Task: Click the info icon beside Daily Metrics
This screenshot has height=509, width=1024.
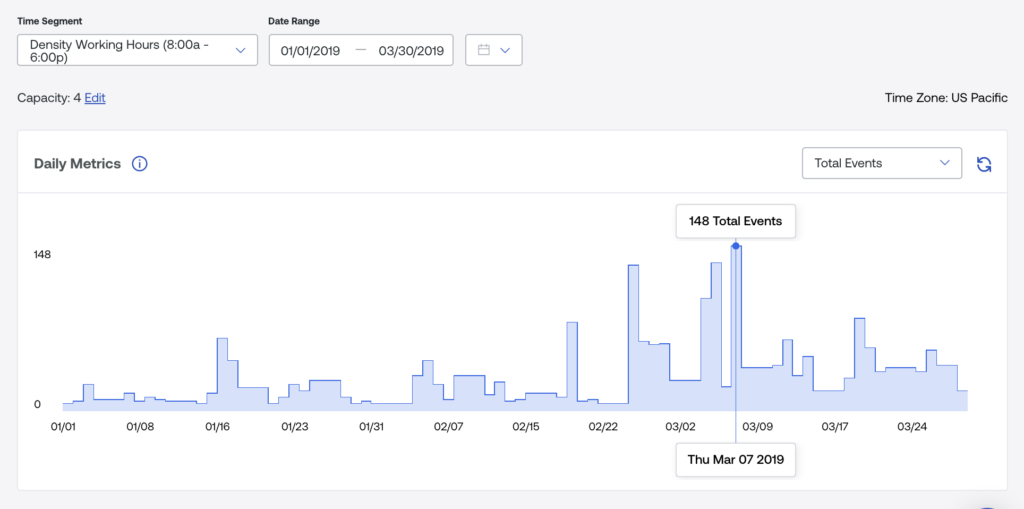Action: tap(140, 164)
